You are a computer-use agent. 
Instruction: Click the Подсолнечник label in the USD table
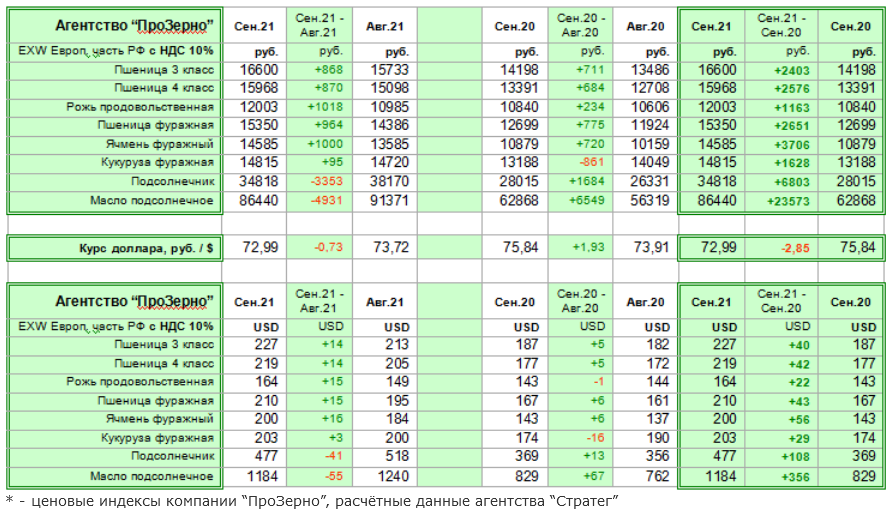pyautogui.click(x=172, y=456)
